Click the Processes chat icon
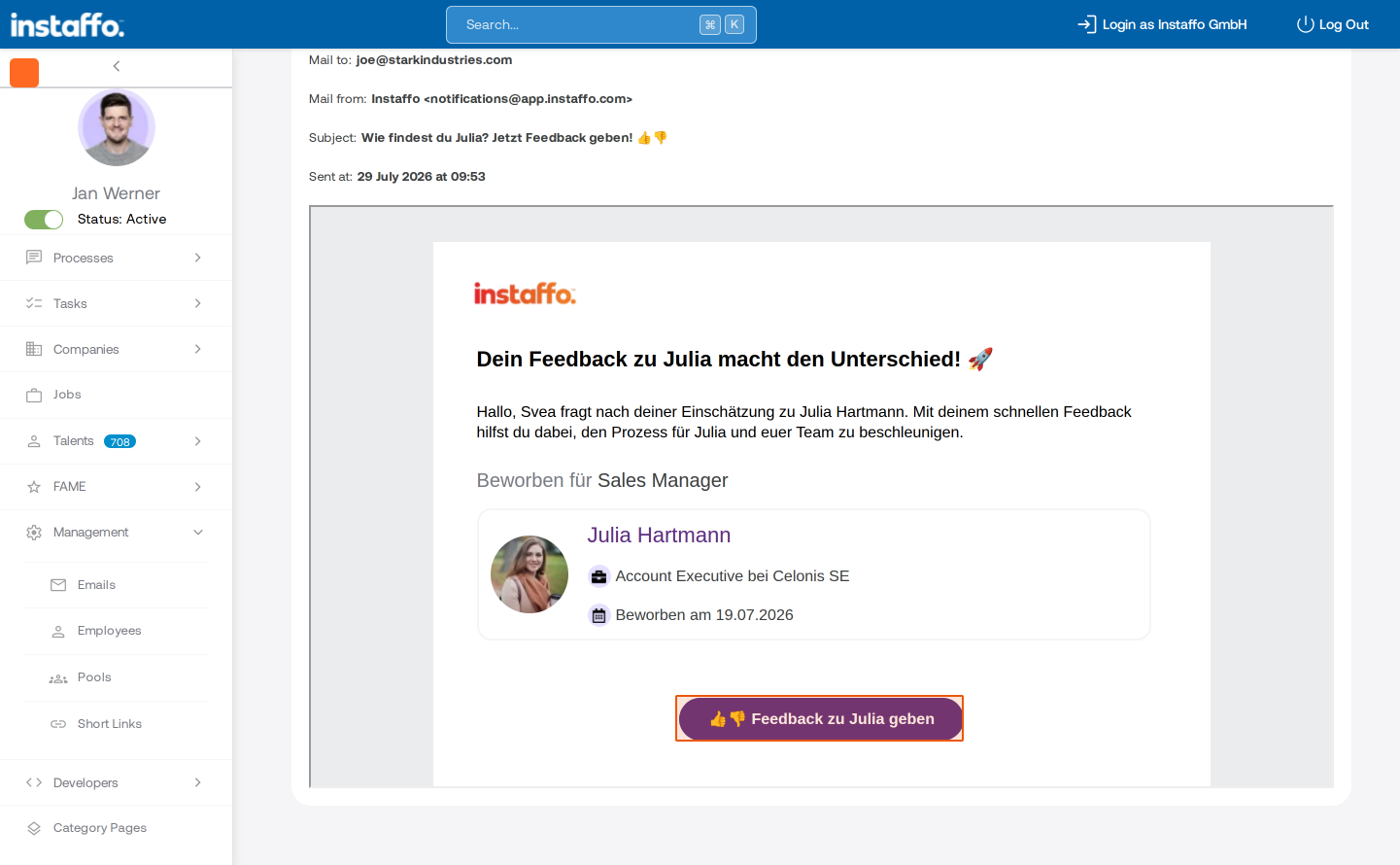The image size is (1400, 865). coord(34,258)
